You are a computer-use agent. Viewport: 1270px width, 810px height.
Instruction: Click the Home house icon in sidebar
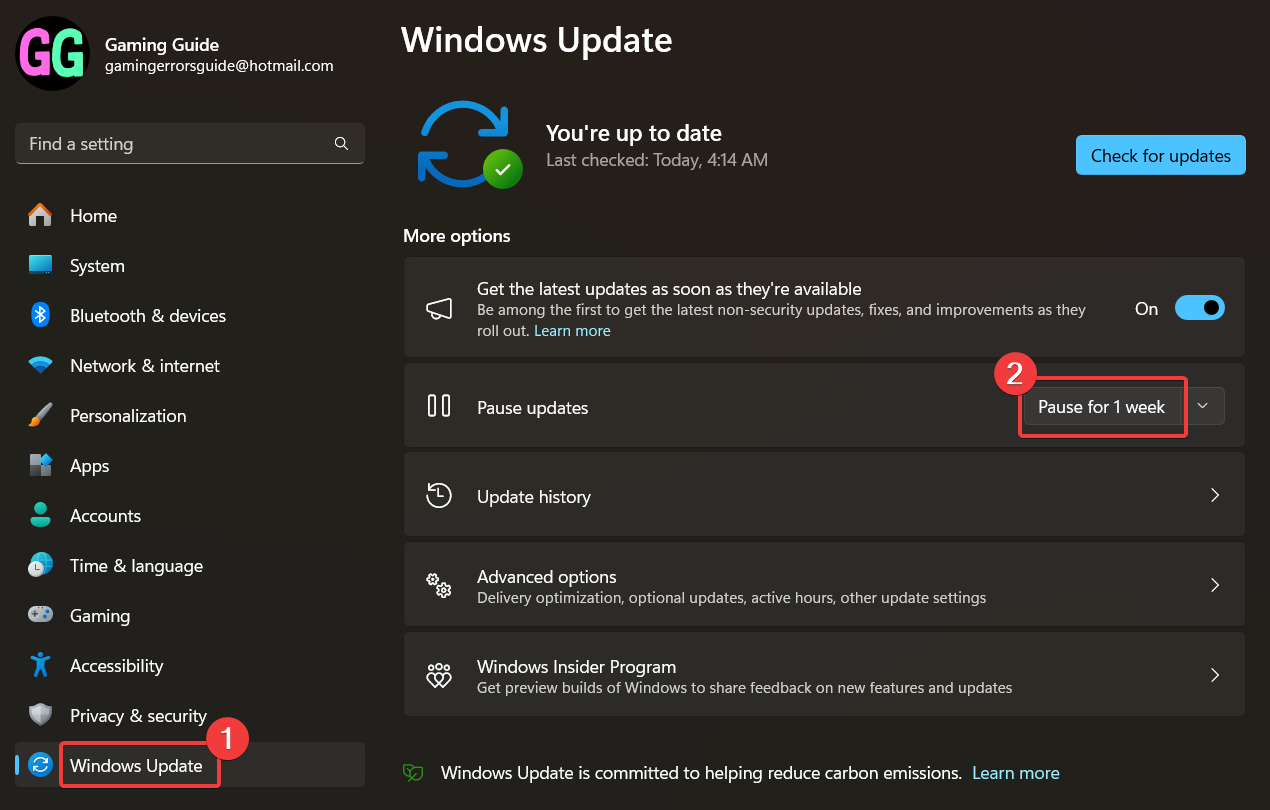[40, 215]
